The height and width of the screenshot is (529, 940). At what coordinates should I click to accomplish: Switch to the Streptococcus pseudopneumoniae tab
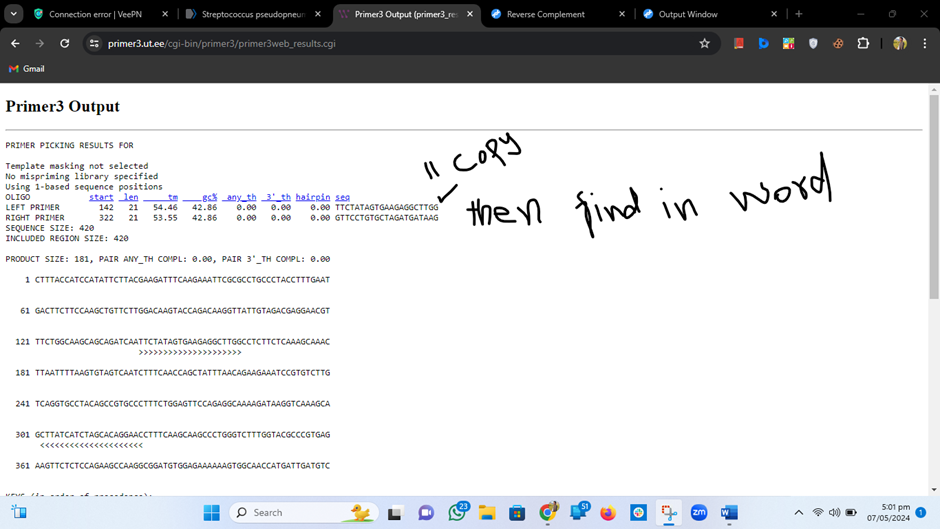pos(253,14)
